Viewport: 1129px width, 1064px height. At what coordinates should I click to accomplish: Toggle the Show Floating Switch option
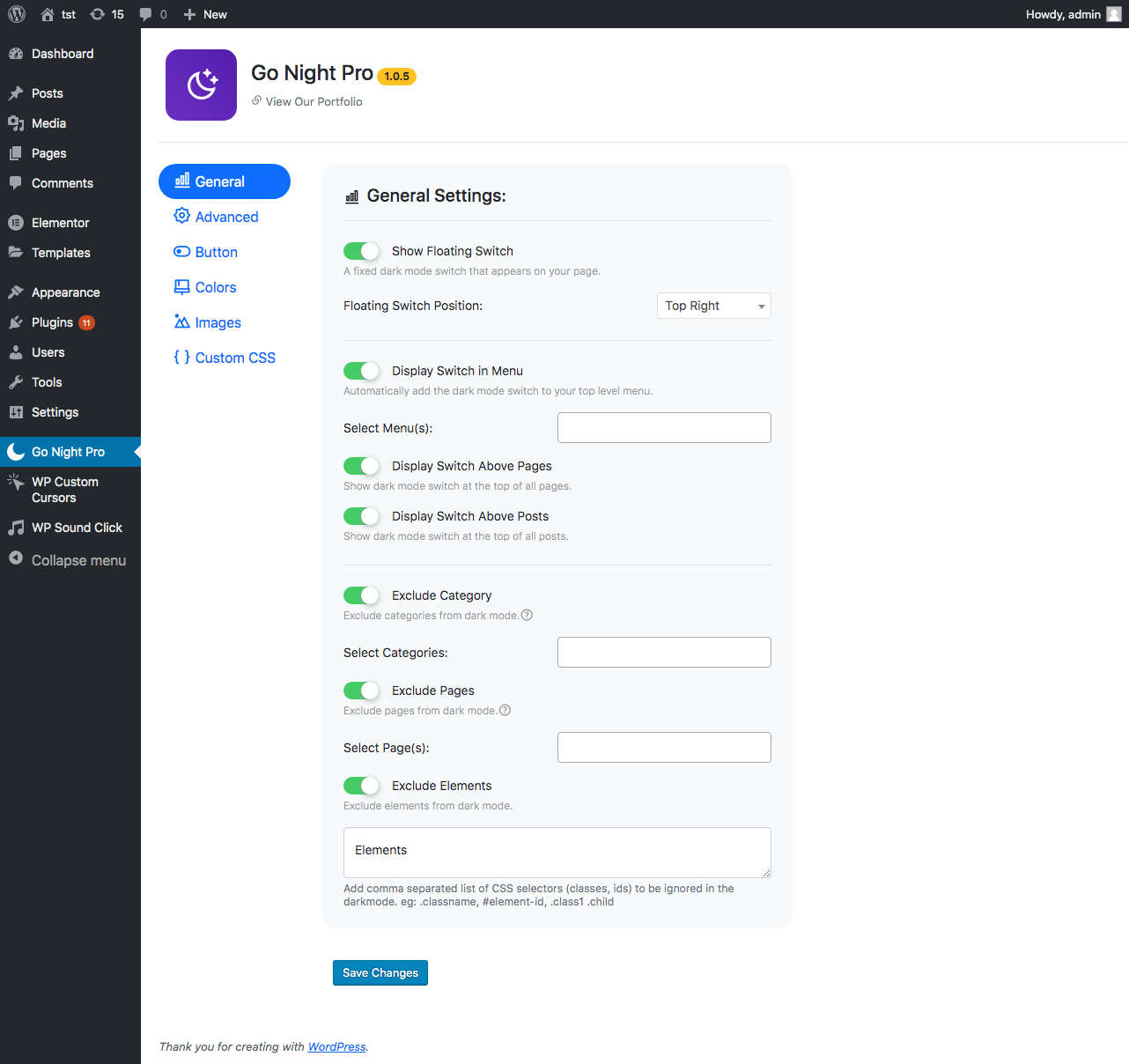(x=361, y=251)
